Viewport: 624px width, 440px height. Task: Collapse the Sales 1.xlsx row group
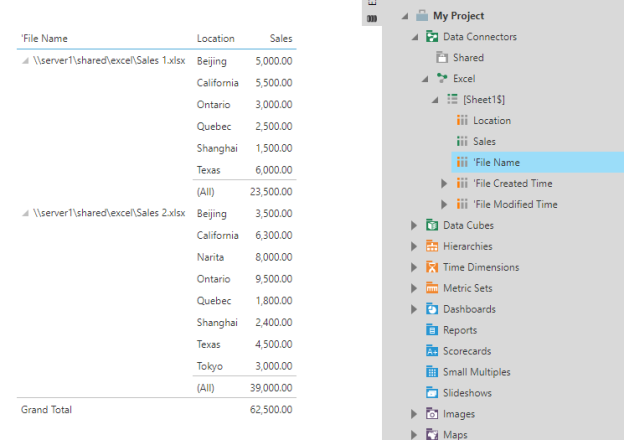(25, 62)
